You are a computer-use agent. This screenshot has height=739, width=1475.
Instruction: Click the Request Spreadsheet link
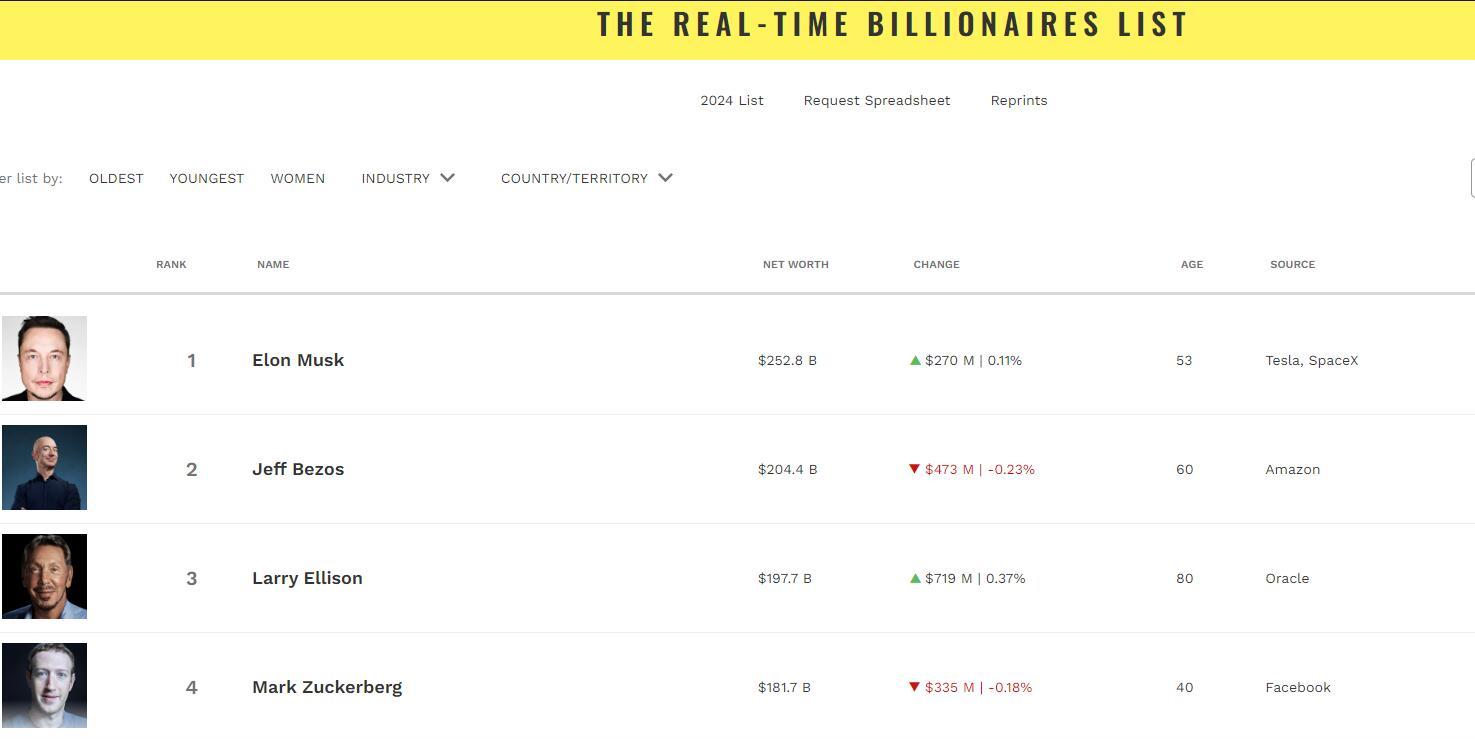(877, 100)
